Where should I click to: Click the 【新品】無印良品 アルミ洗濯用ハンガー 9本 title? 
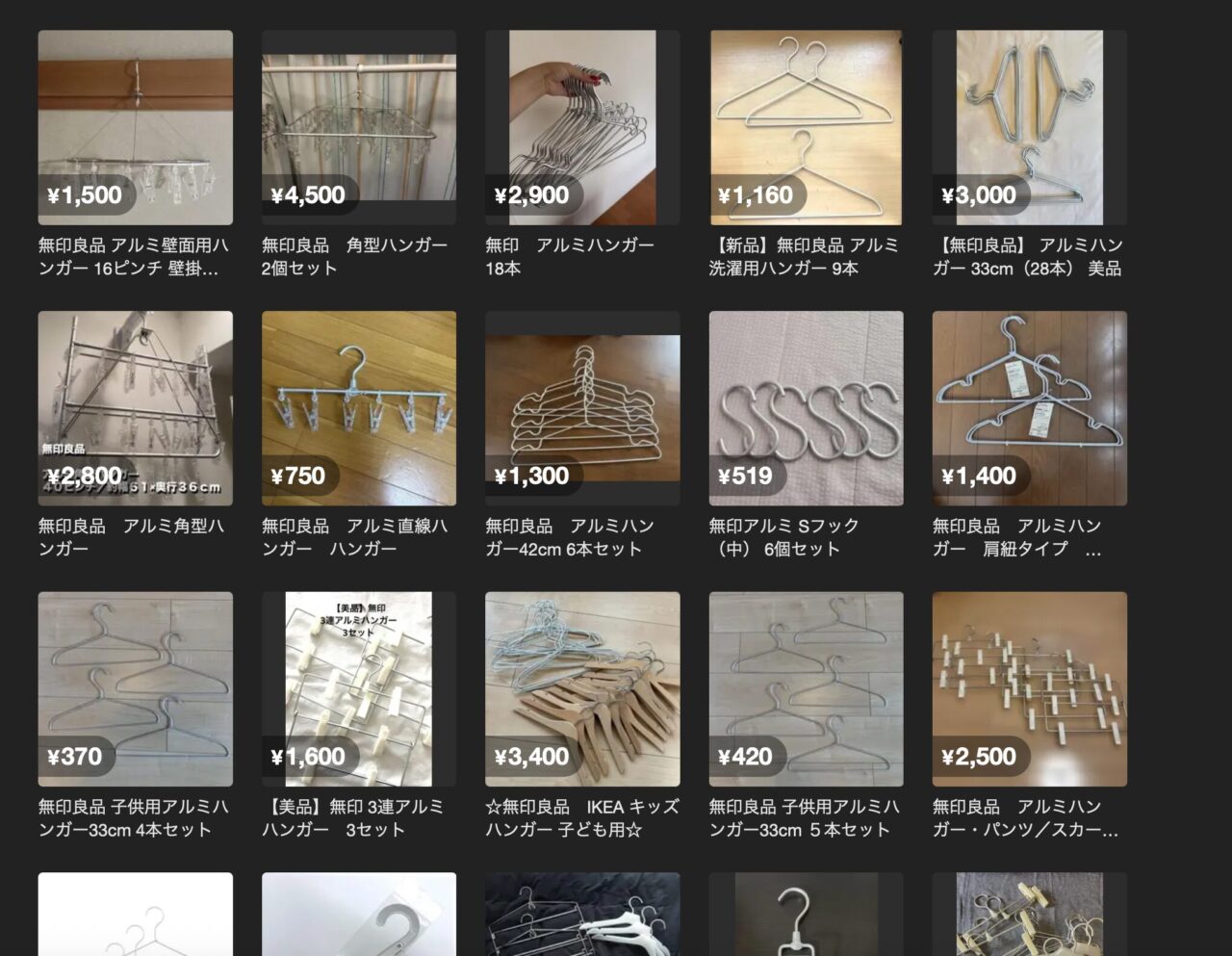coord(804,256)
